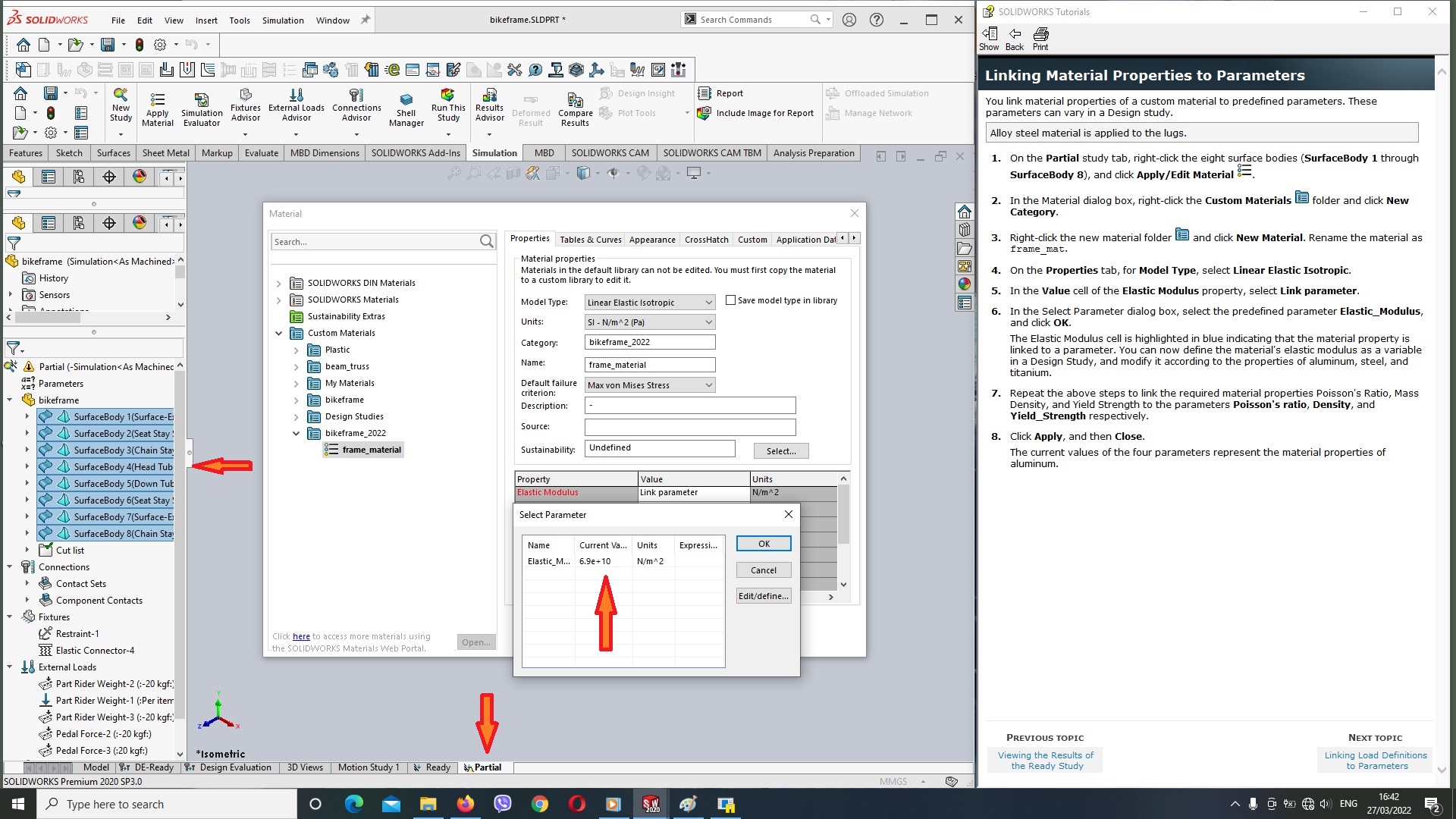The width and height of the screenshot is (1456, 819).
Task: Open Appearances icon in task pane
Action: [964, 284]
